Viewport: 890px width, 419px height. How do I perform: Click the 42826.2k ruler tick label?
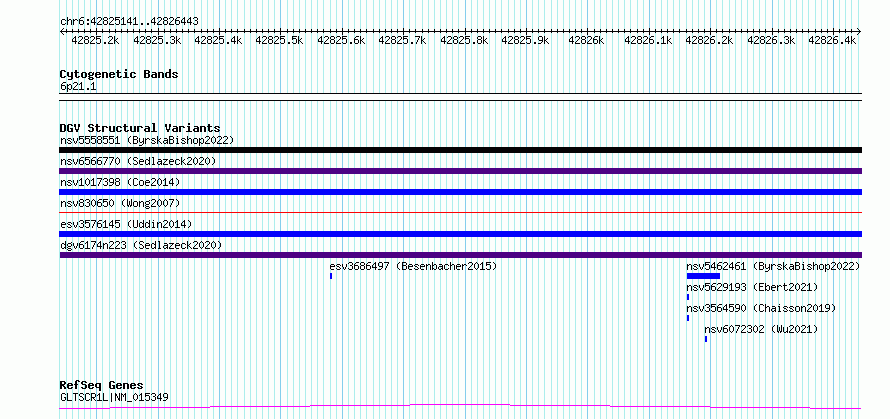pos(710,40)
